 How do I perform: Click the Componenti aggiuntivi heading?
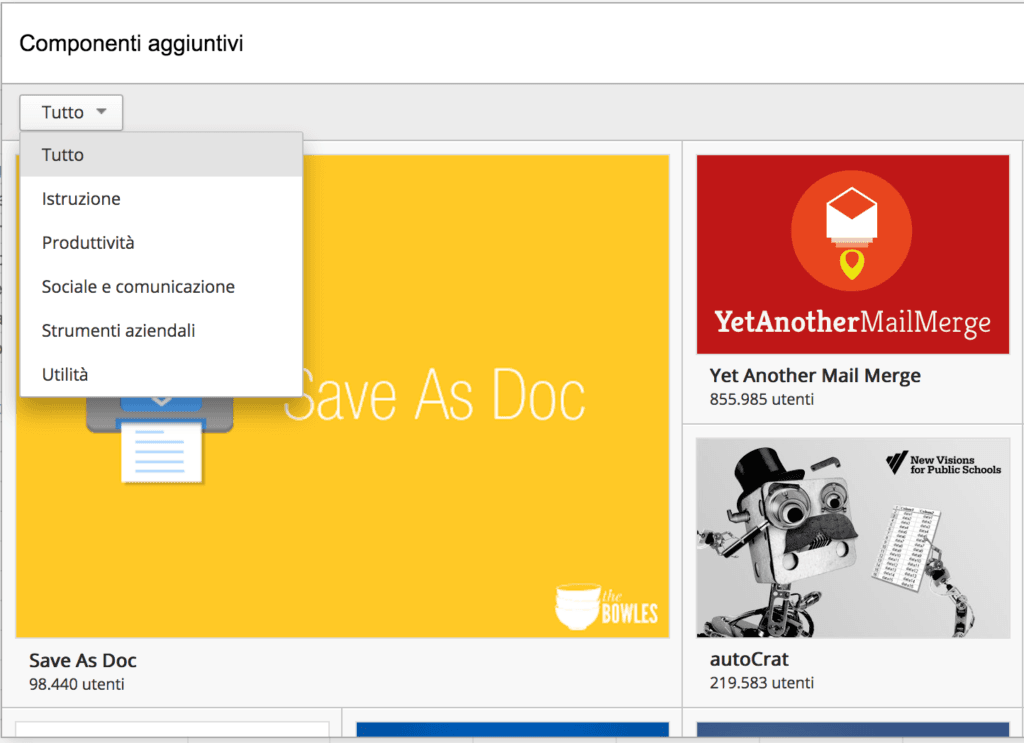(131, 44)
